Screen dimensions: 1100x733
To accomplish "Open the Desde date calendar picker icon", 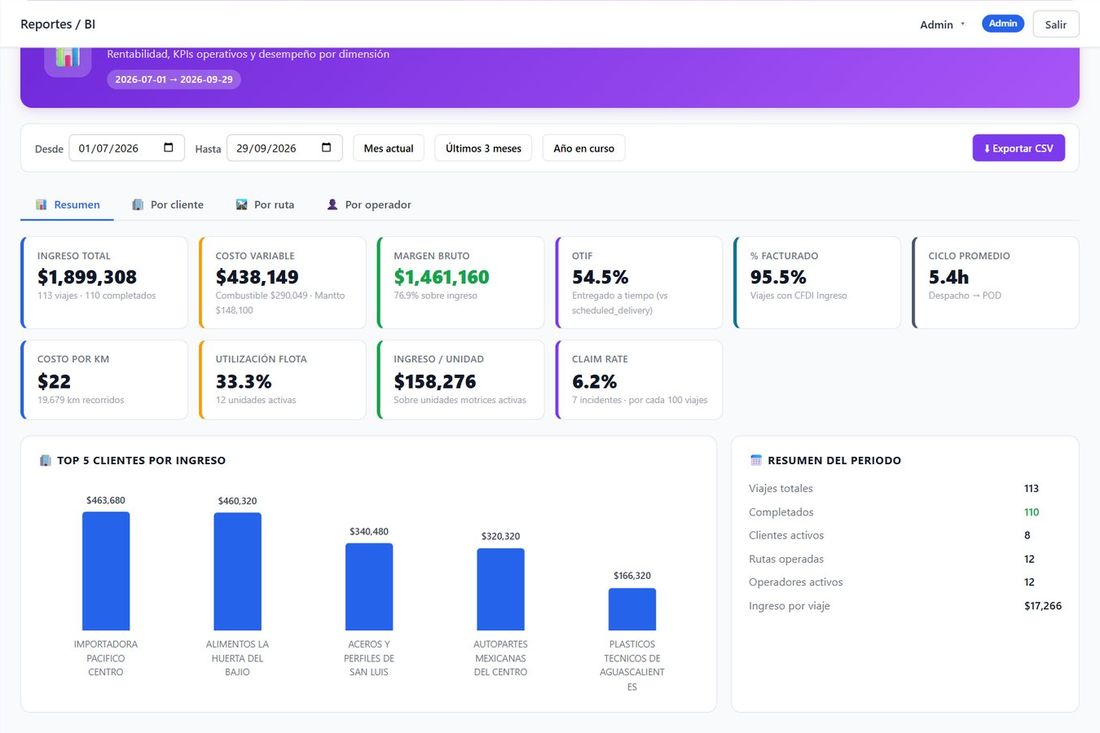I will click(x=168, y=147).
